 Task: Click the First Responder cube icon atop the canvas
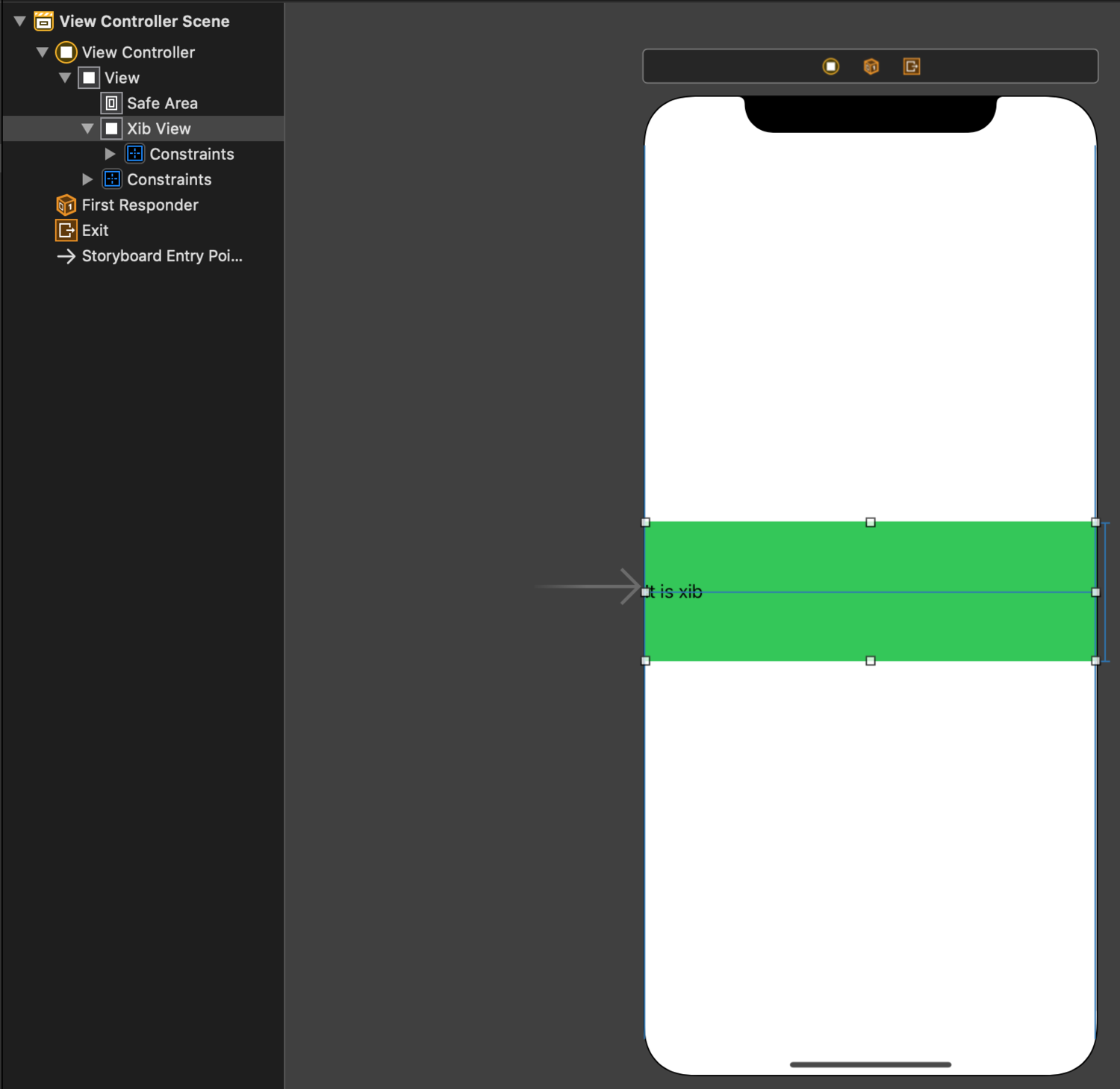pyautogui.click(x=871, y=66)
